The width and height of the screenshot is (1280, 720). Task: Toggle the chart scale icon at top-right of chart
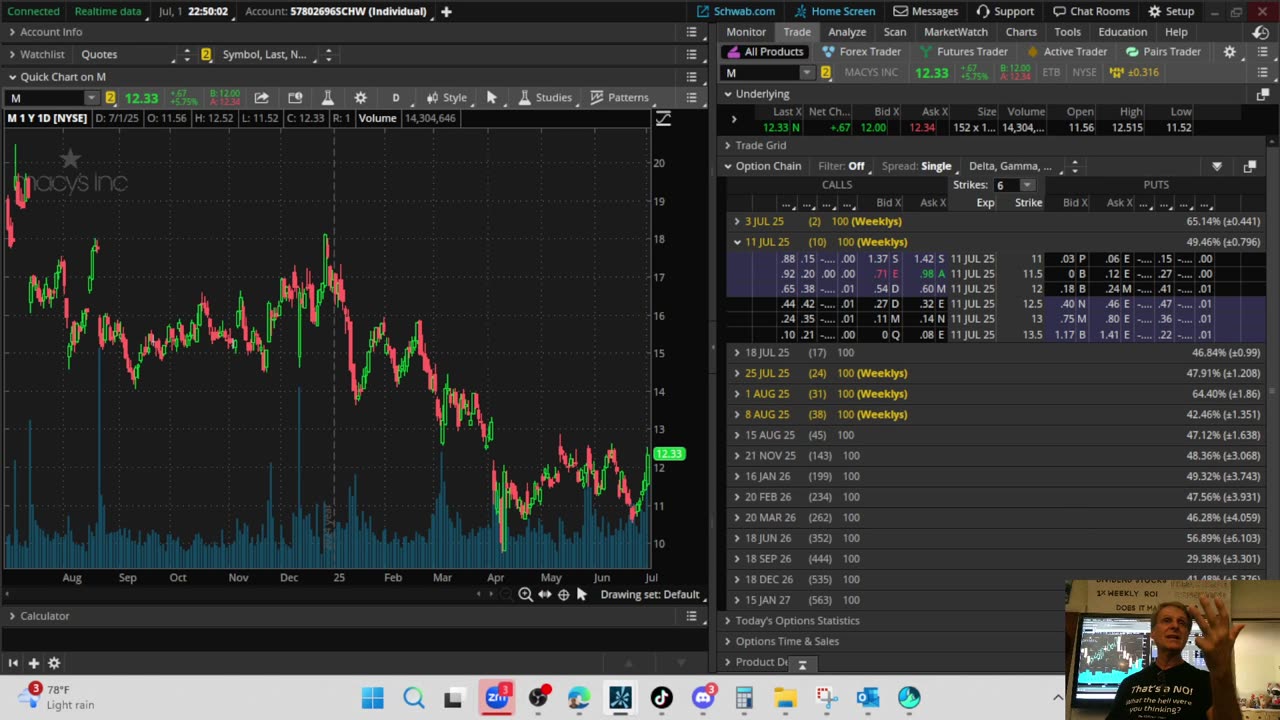pos(663,119)
